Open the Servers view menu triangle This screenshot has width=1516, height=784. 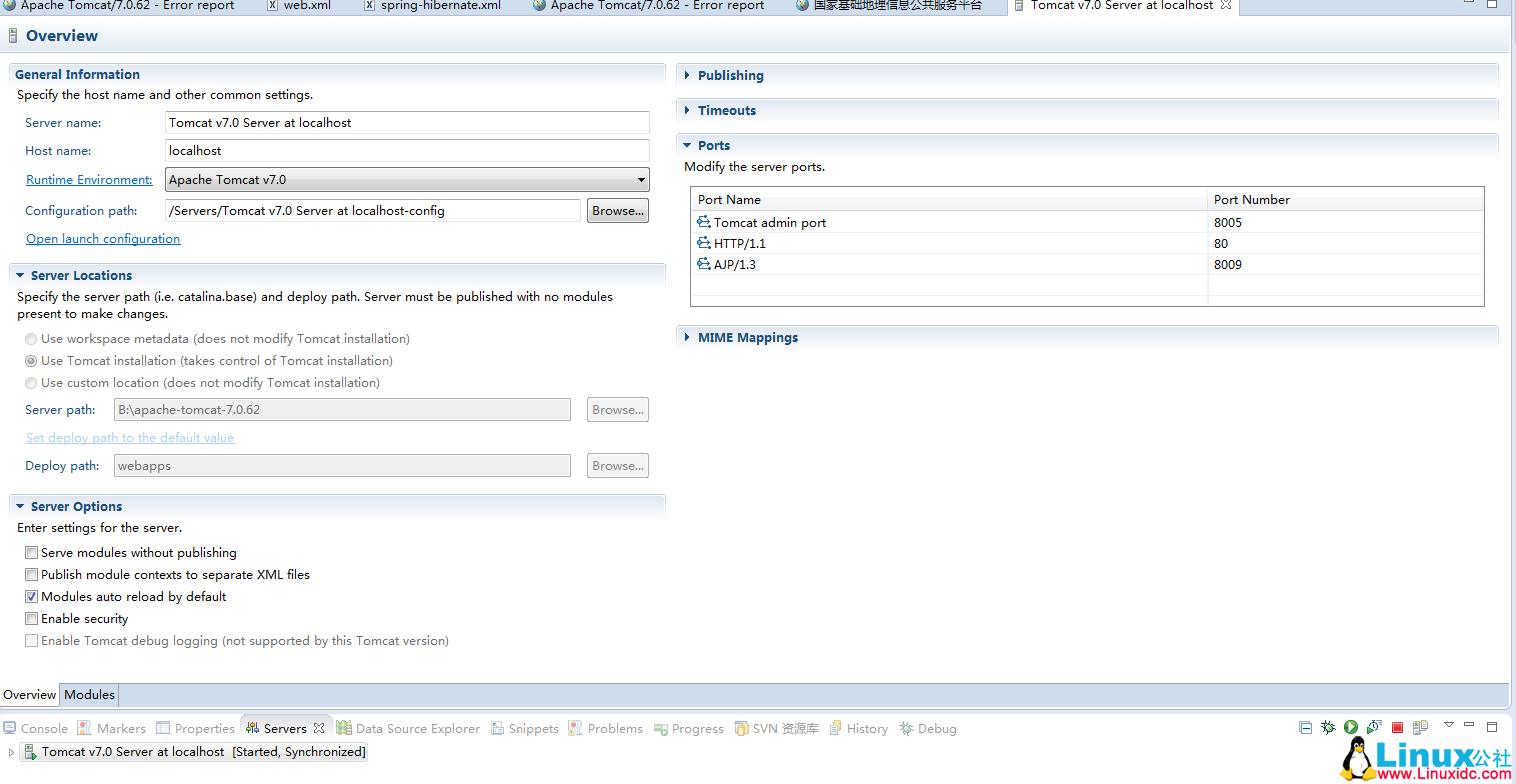(1448, 726)
